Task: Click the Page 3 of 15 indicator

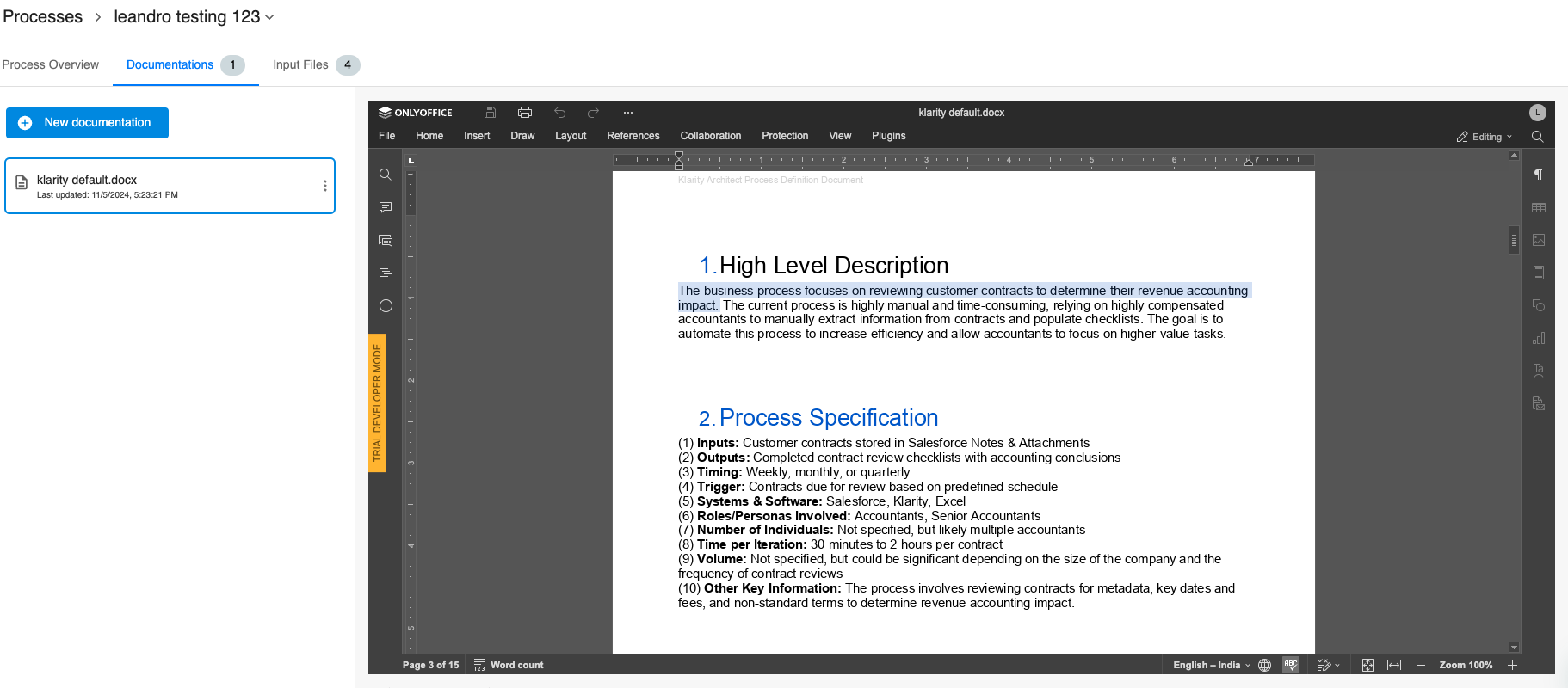Action: pyautogui.click(x=430, y=665)
